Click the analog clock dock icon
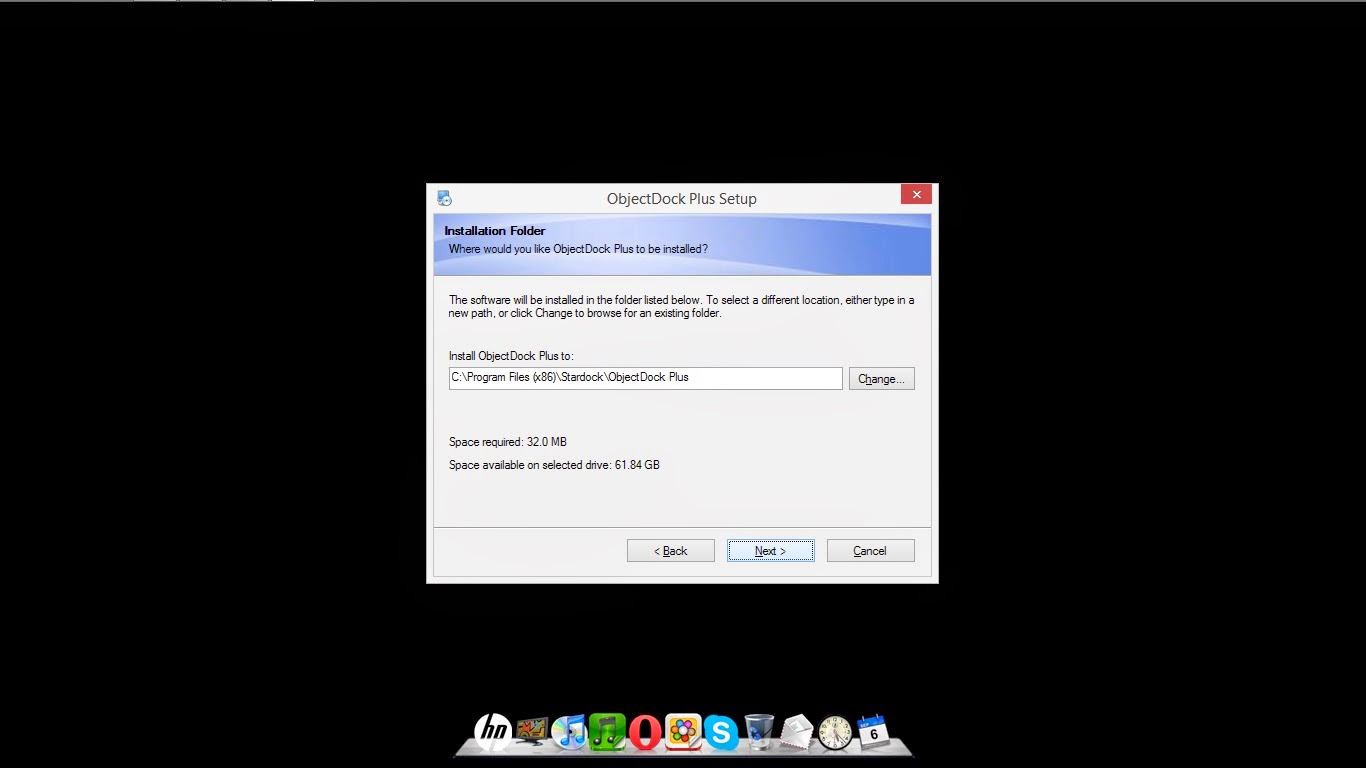The height and width of the screenshot is (768, 1366). pos(835,733)
